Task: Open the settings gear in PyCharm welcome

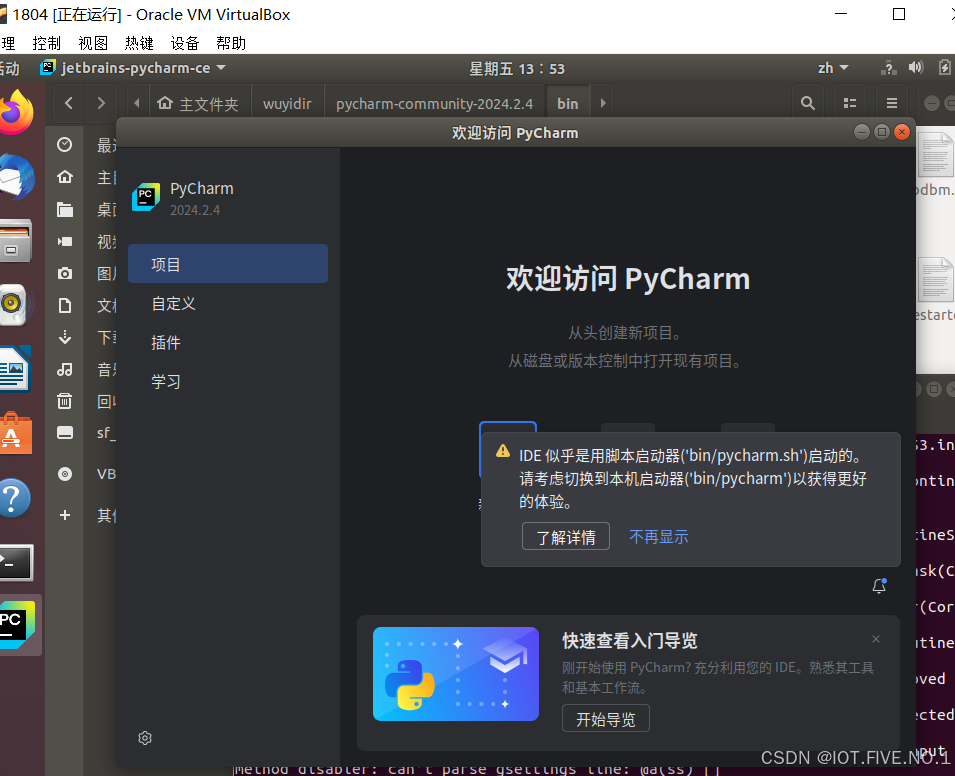Action: [x=145, y=738]
